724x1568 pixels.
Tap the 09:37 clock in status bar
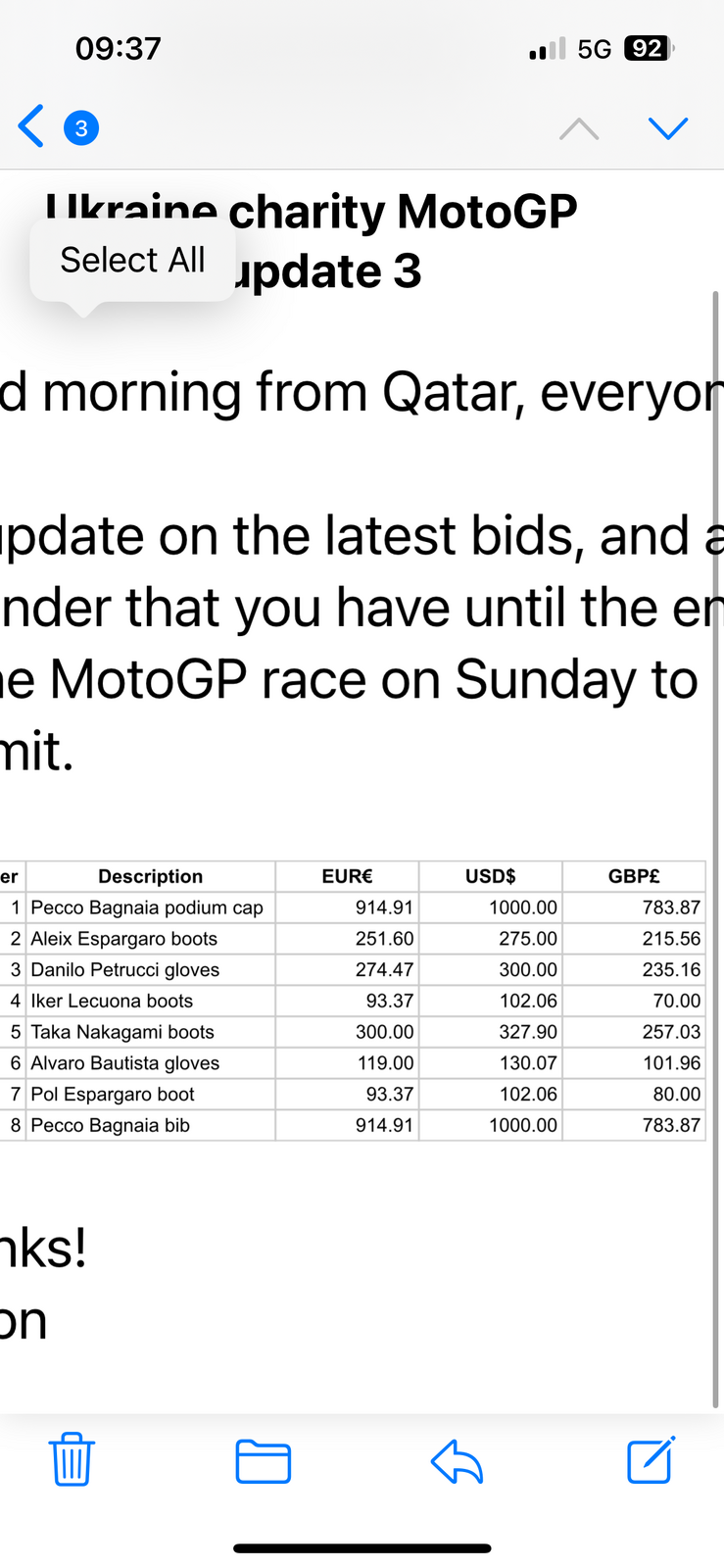pyautogui.click(x=119, y=49)
